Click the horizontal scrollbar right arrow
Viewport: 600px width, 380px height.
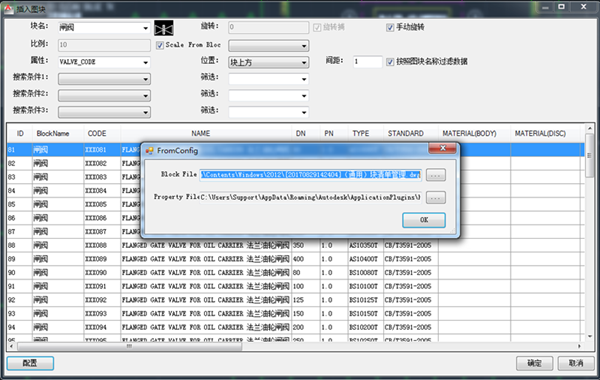tap(579, 346)
